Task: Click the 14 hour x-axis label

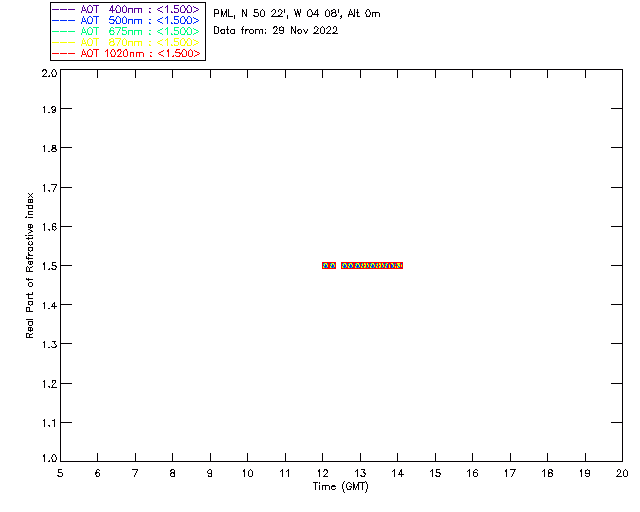Action: click(x=398, y=473)
